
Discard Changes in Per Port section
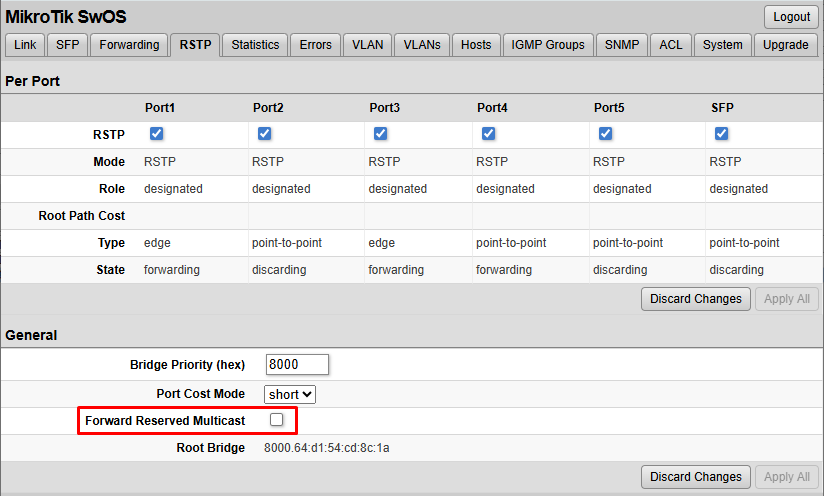click(696, 299)
